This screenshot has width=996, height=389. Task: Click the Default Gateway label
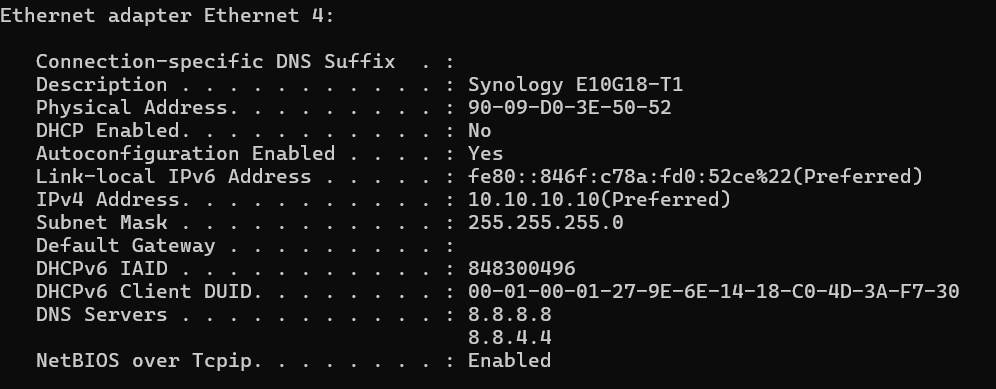pyautogui.click(x=126, y=245)
